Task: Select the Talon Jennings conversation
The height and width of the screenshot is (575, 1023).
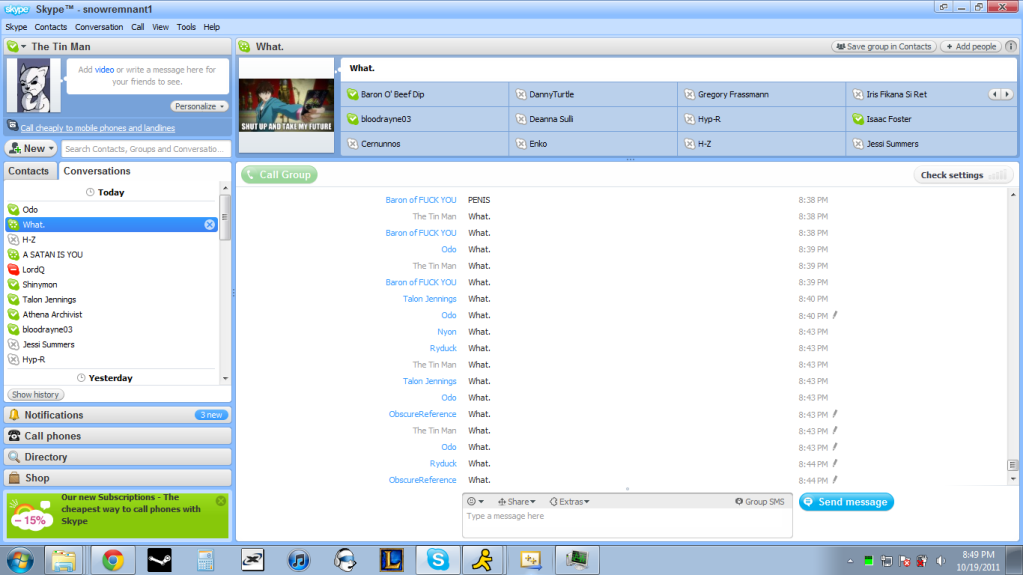Action: [49, 300]
